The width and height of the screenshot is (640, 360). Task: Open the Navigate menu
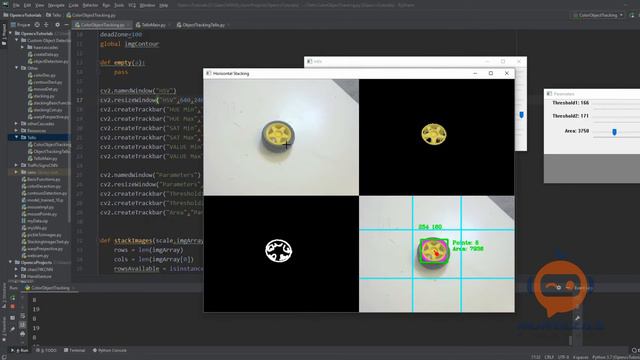point(56,5)
